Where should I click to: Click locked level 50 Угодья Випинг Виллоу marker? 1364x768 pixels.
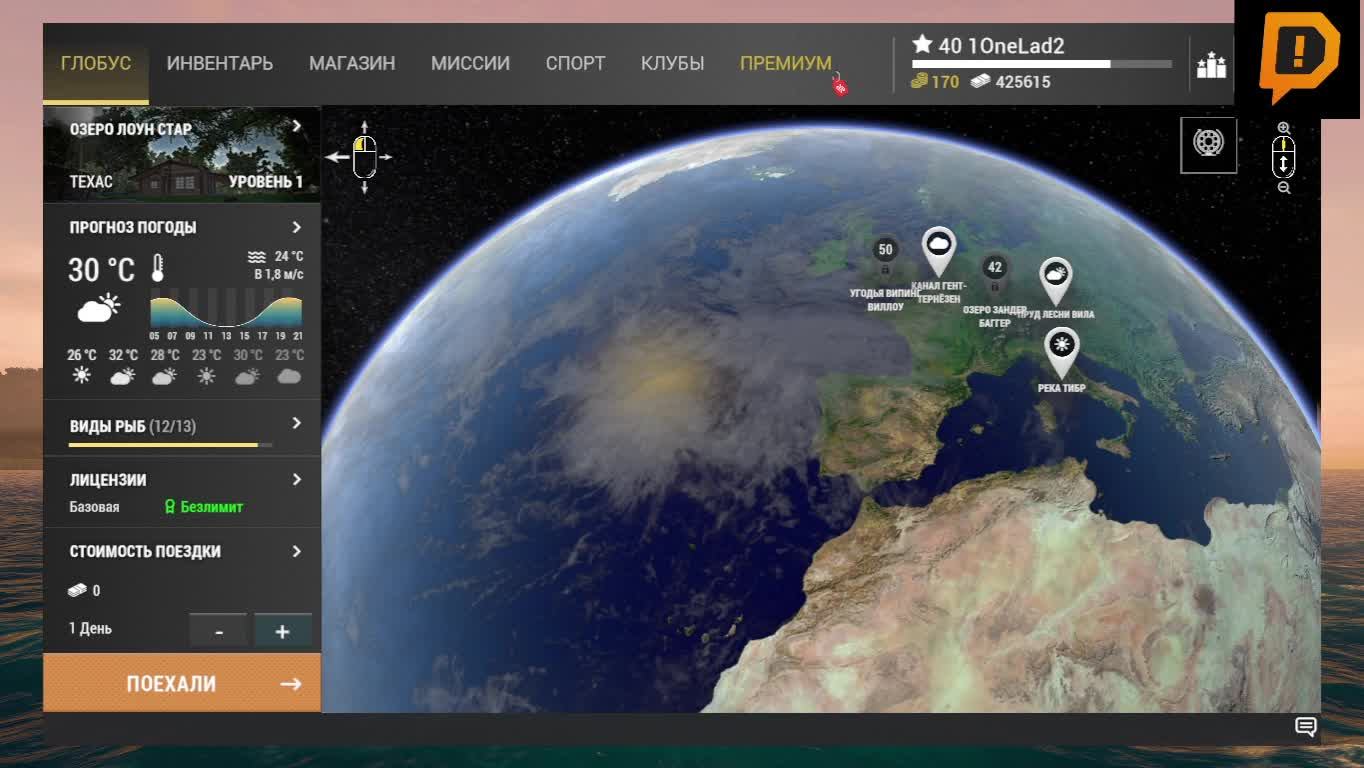pyautogui.click(x=885, y=251)
